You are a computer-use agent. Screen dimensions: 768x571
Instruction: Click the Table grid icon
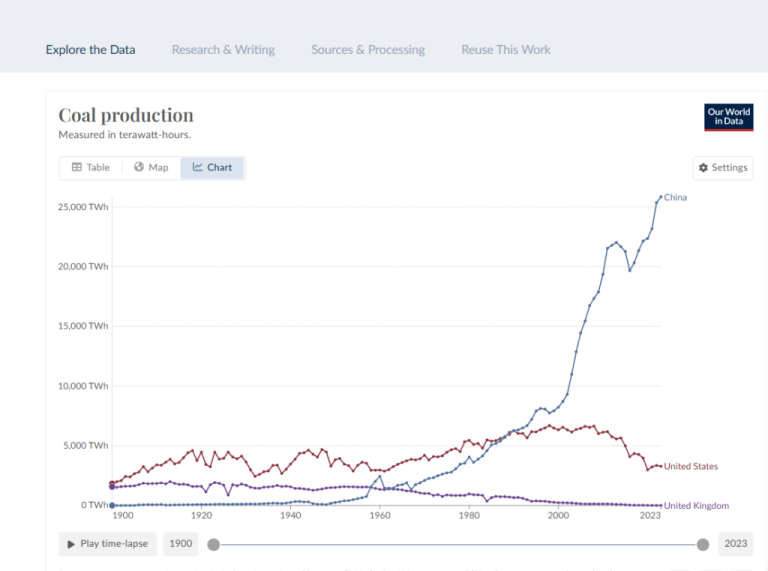77,167
